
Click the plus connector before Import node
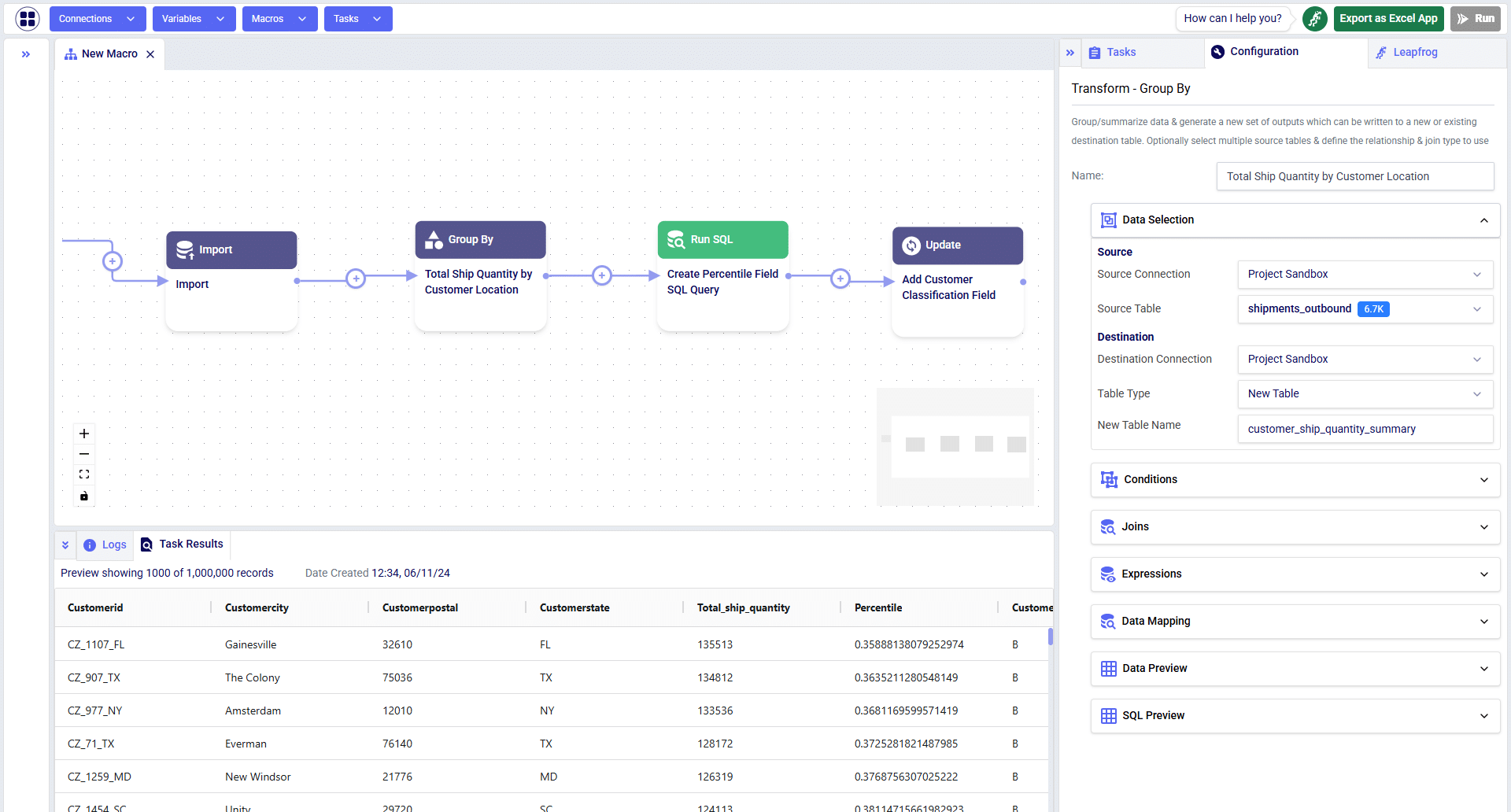113,261
